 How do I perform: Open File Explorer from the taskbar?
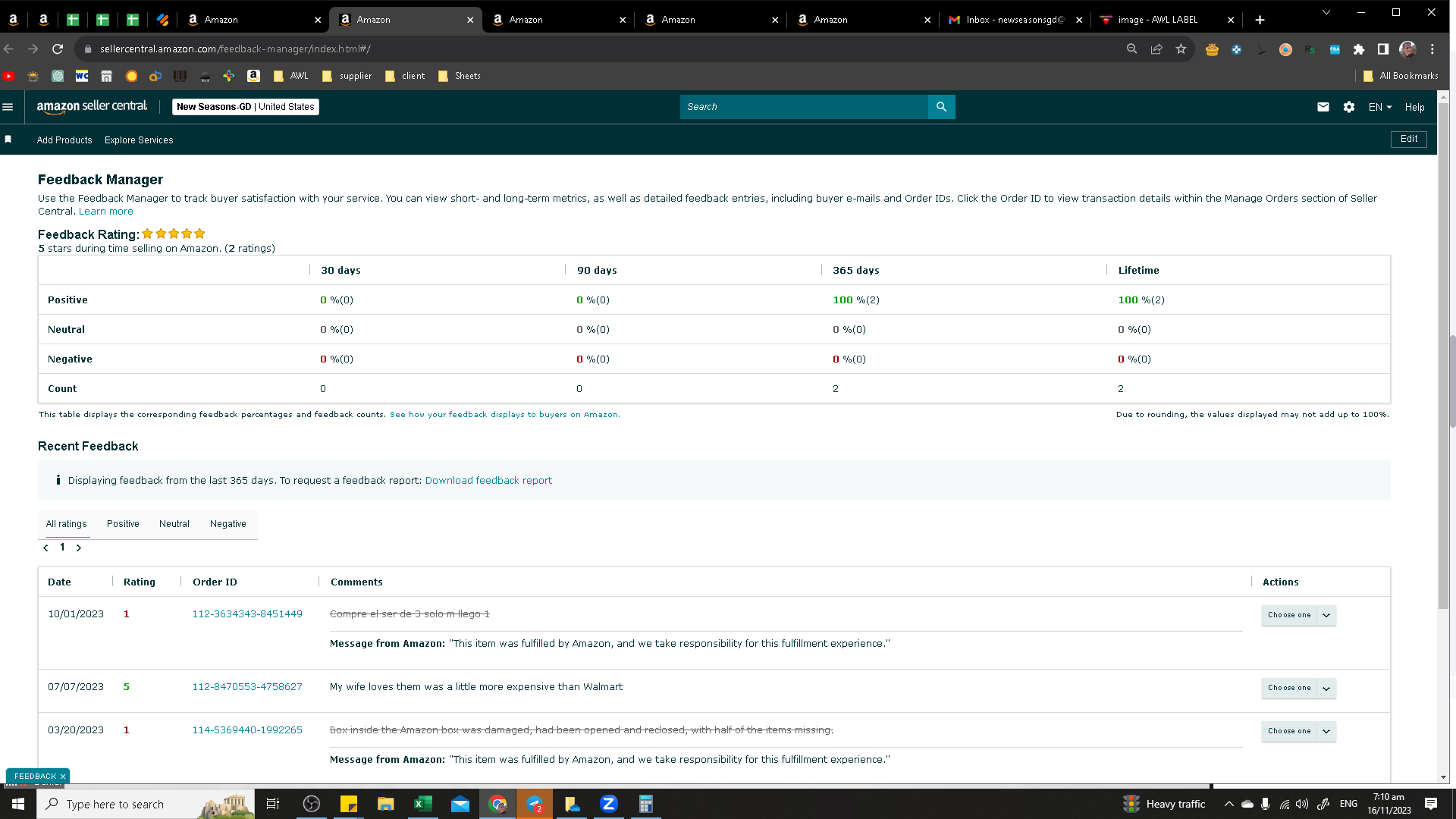click(386, 804)
